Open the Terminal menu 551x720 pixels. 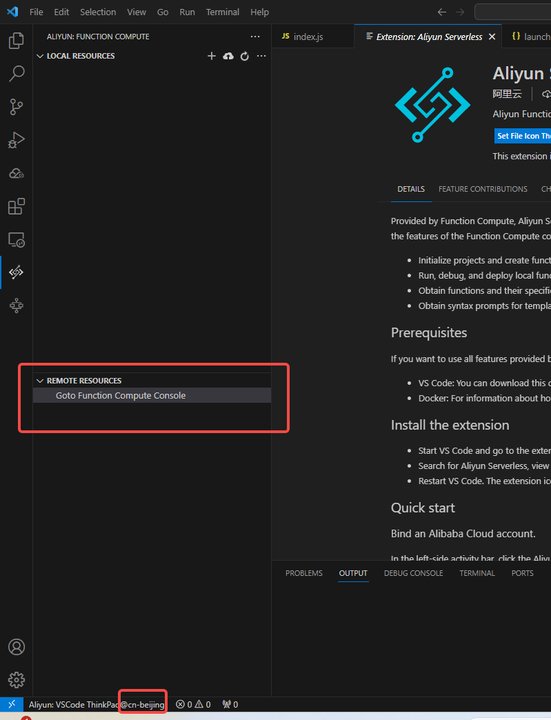tap(222, 12)
